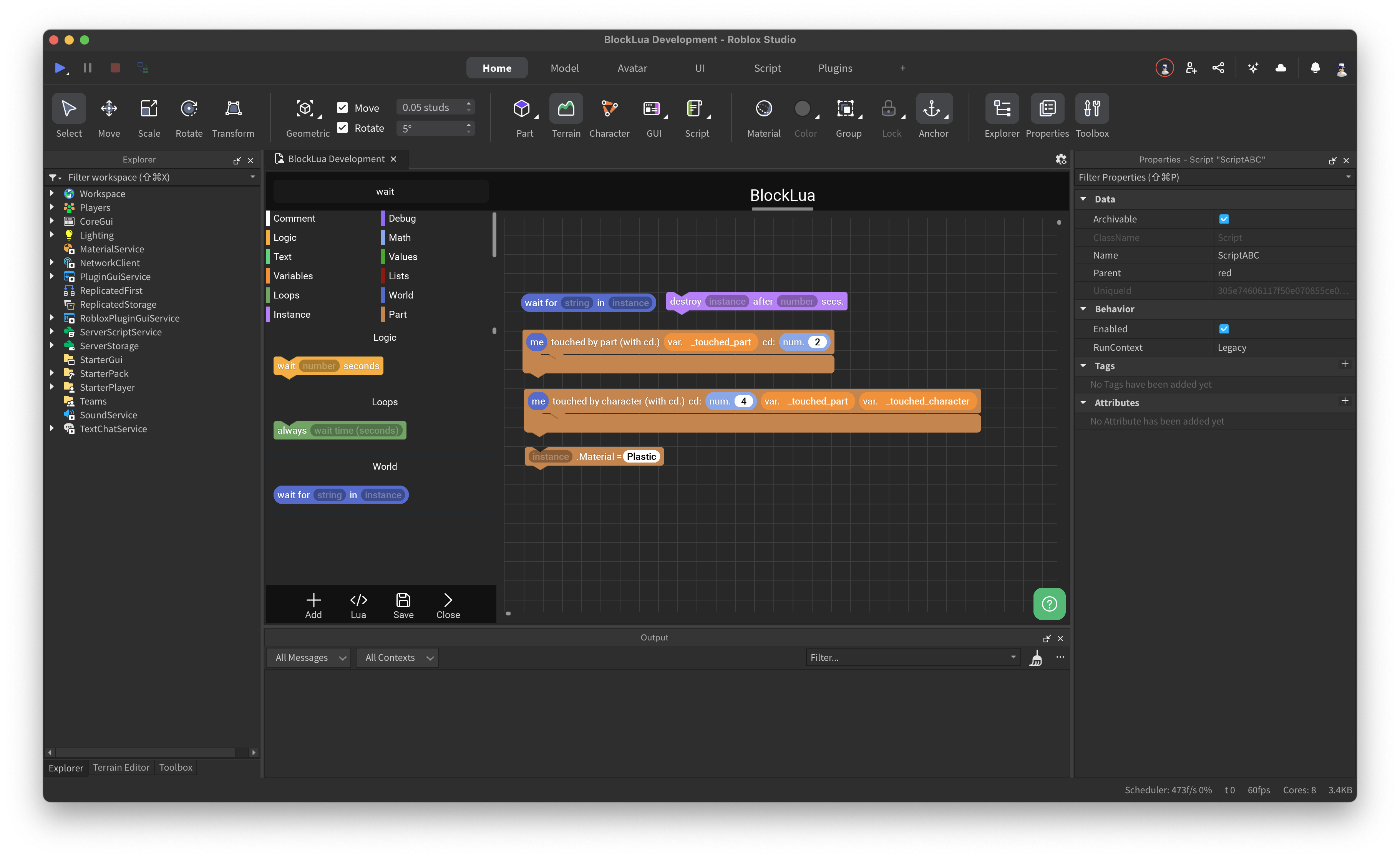This screenshot has width=1400, height=859.
Task: Save the BlockLua script with Save button
Action: (403, 604)
